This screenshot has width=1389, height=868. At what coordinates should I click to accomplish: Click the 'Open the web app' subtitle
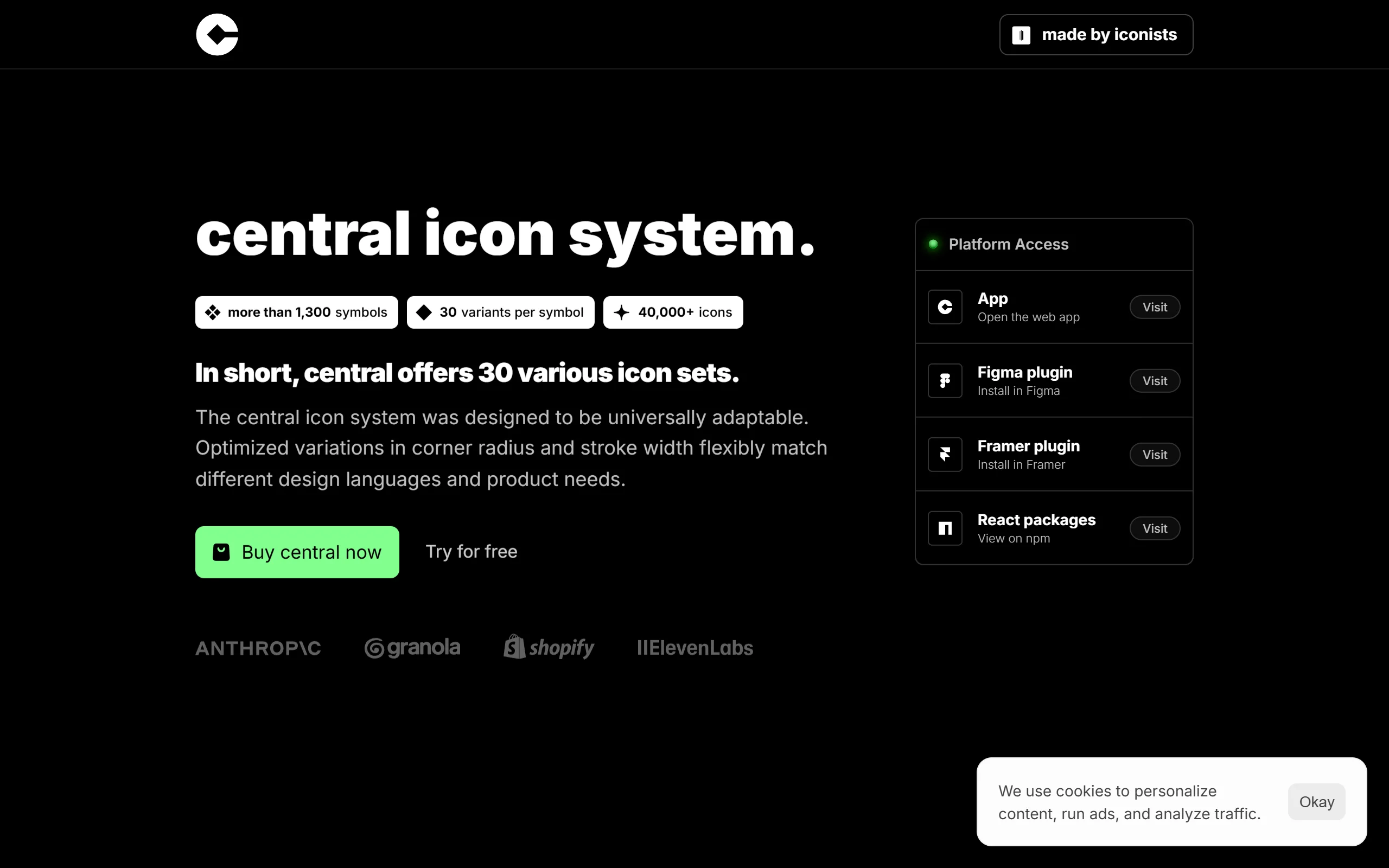pyautogui.click(x=1029, y=317)
